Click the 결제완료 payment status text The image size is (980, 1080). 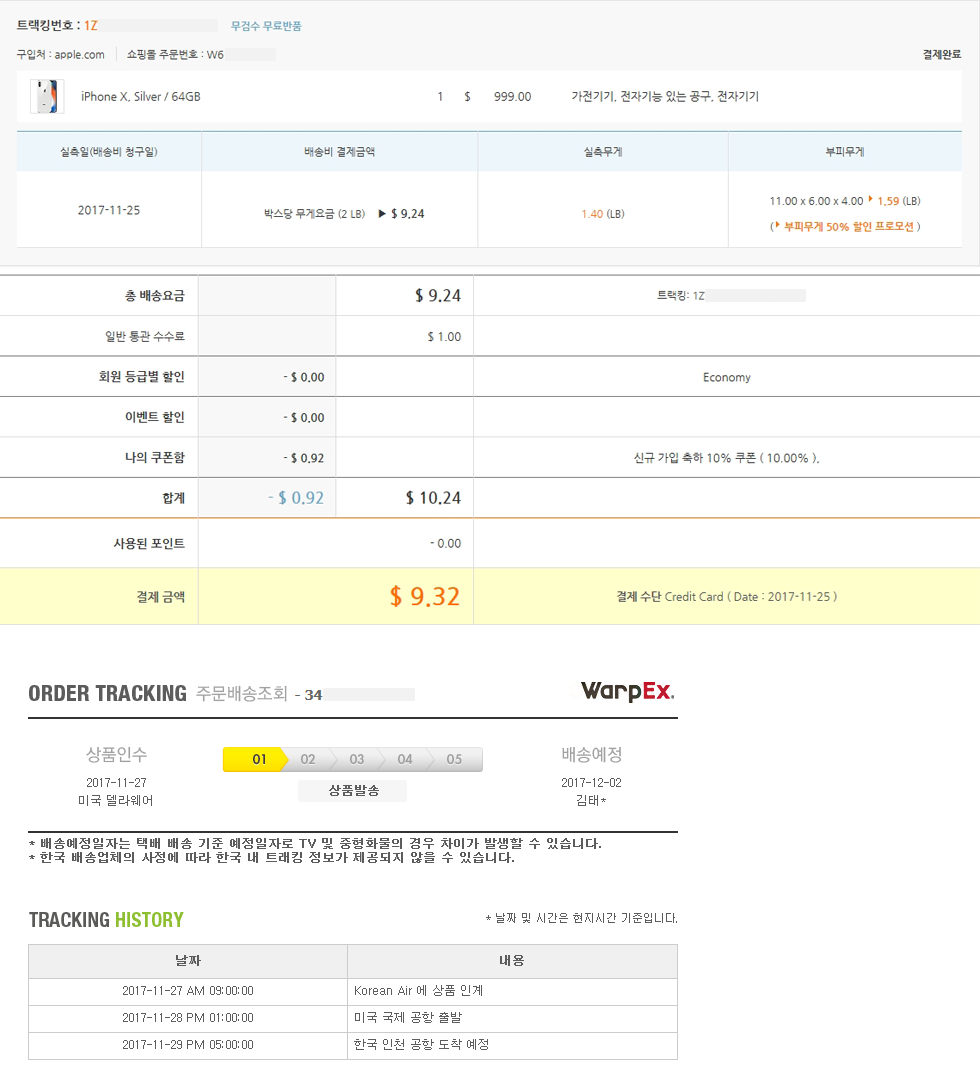[x=941, y=55]
